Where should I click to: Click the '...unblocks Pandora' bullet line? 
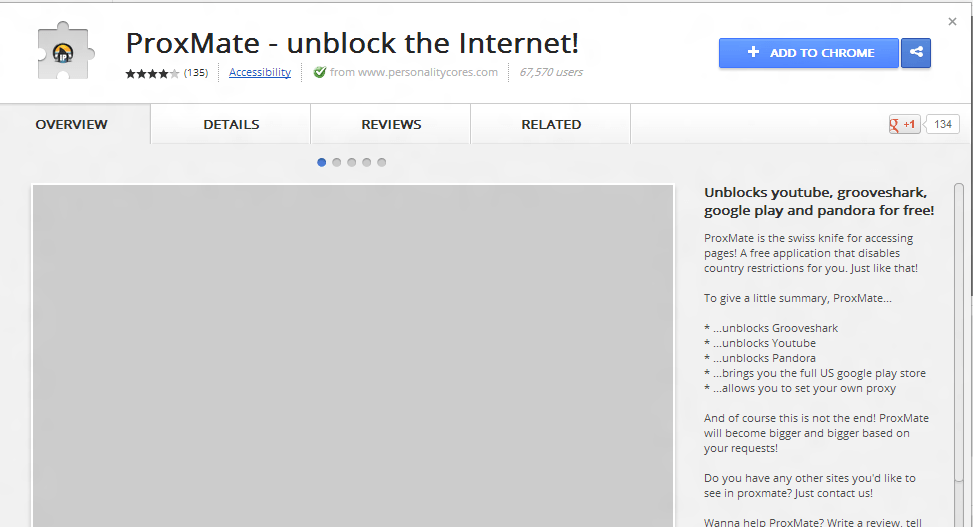[760, 358]
